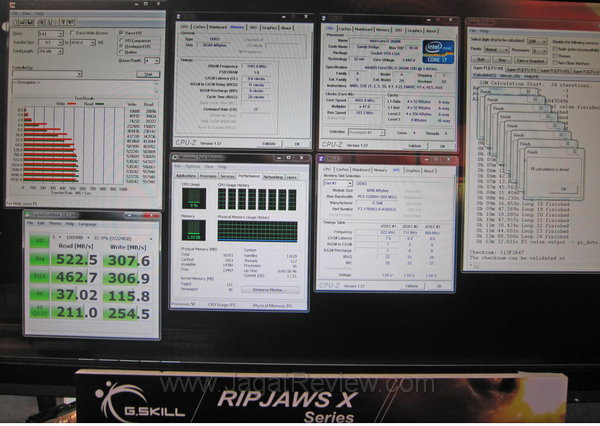The image size is (600, 426).
Task: Toggle the Themes checkbox in Super PI
Action: coord(554,56)
